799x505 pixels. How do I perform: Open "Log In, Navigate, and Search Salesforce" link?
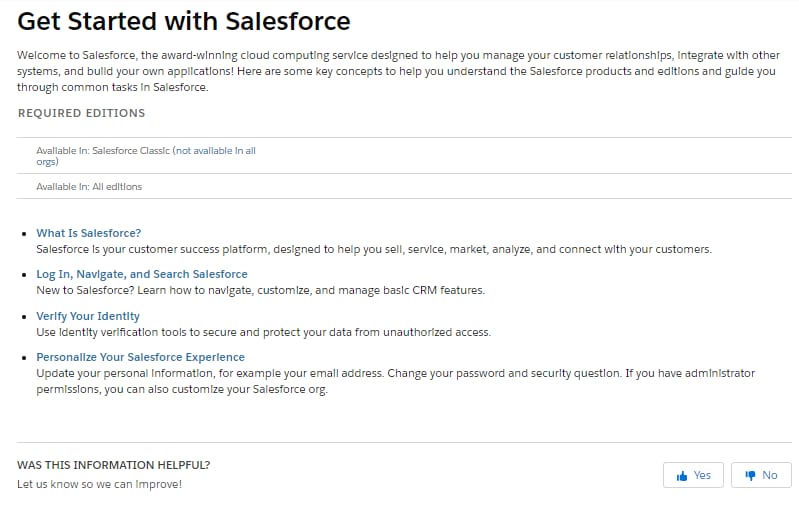[142, 274]
